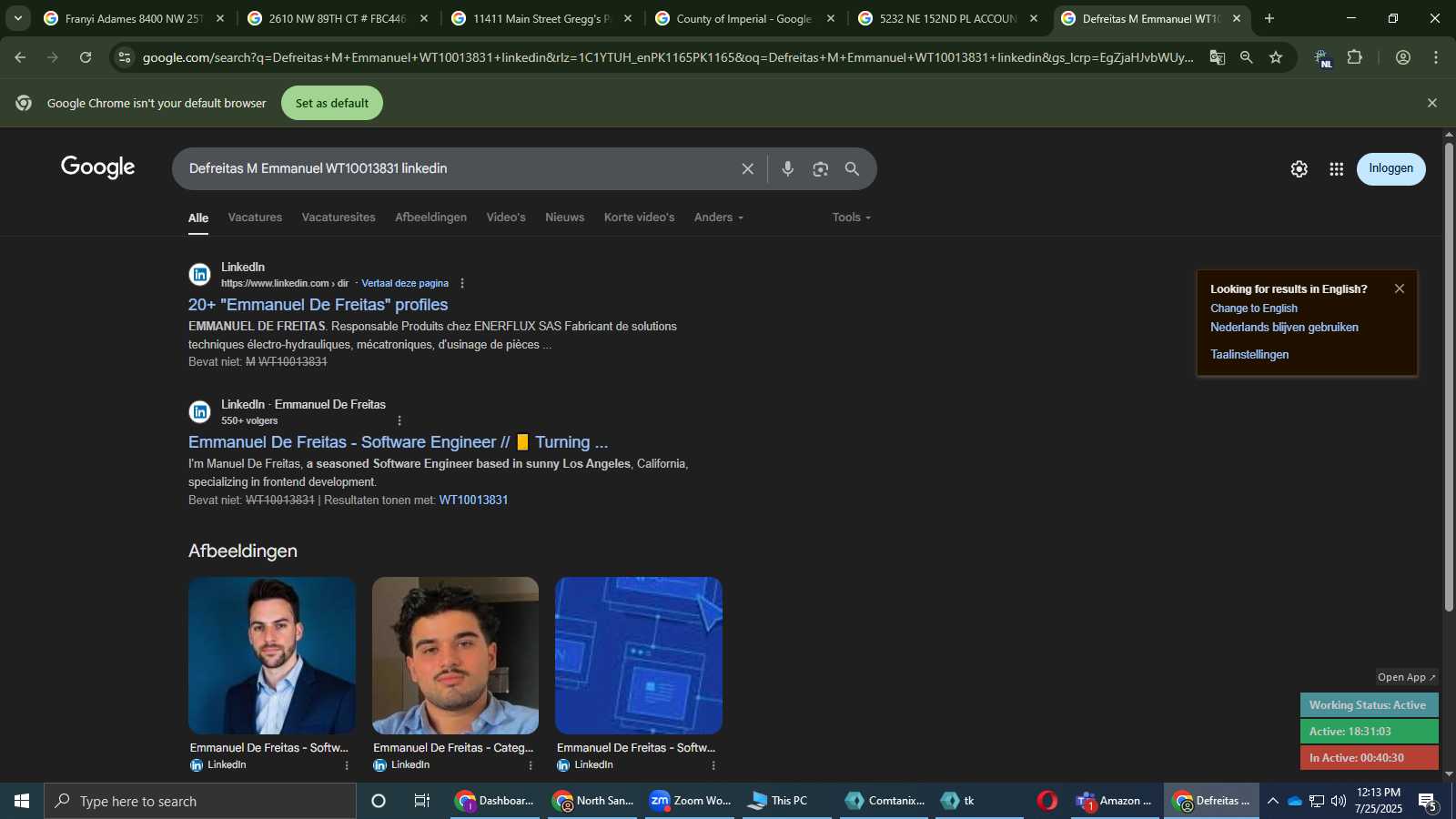The height and width of the screenshot is (819, 1456).
Task: Start voice search with microphone icon
Action: click(x=788, y=169)
